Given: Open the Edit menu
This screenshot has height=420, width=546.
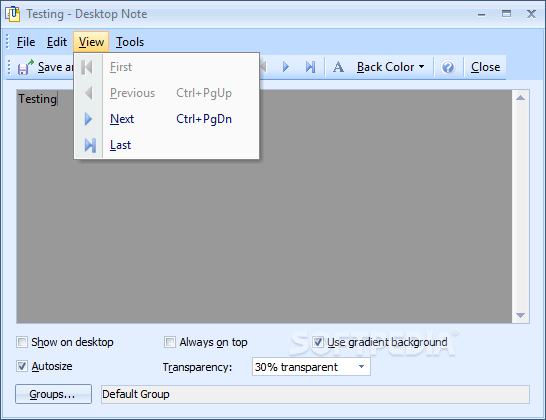Looking at the screenshot, I should [57, 42].
